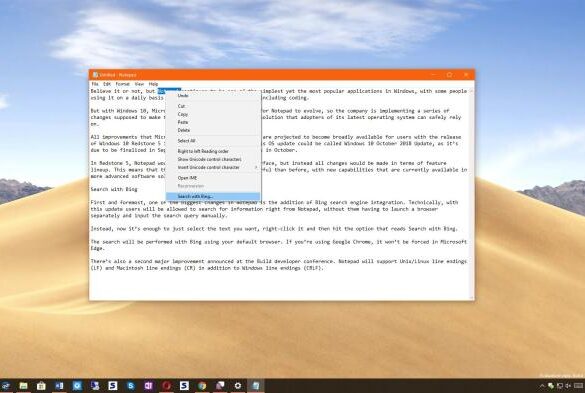585x393 pixels.
Task: Open Microsoft Store from the taskbar
Action: click(41, 386)
